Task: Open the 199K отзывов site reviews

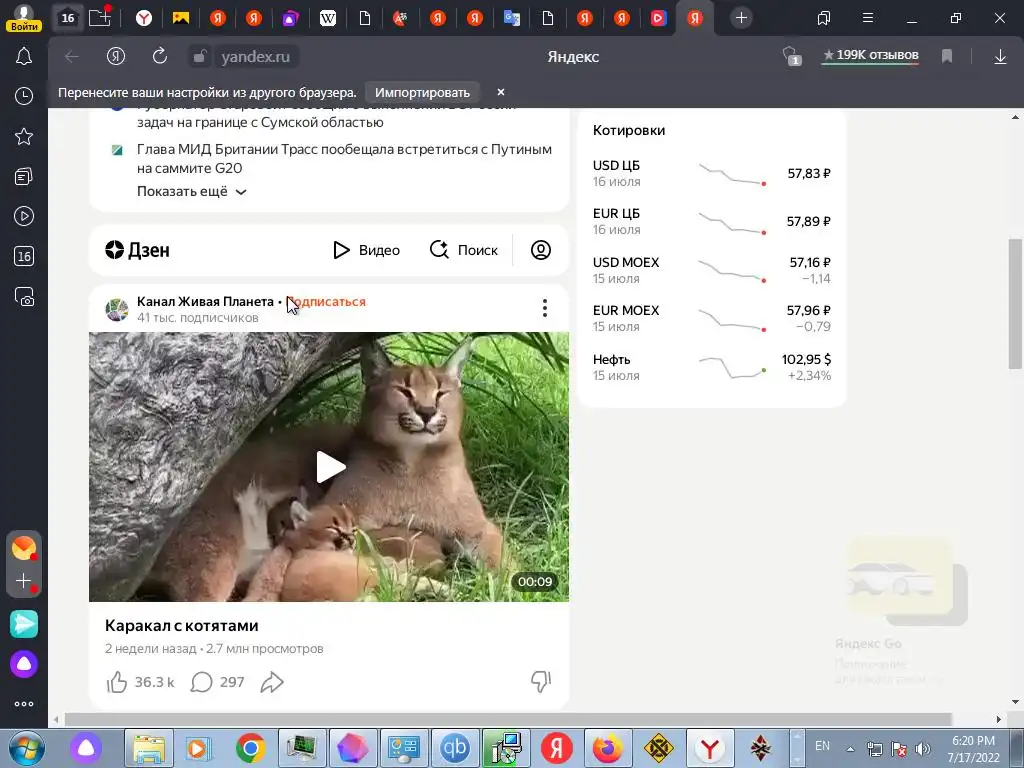Action: [870, 56]
